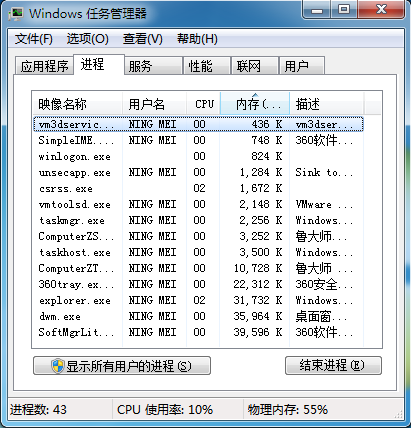The image size is (411, 428).
Task: Select the winlogon.exe process
Action: coord(198,156)
